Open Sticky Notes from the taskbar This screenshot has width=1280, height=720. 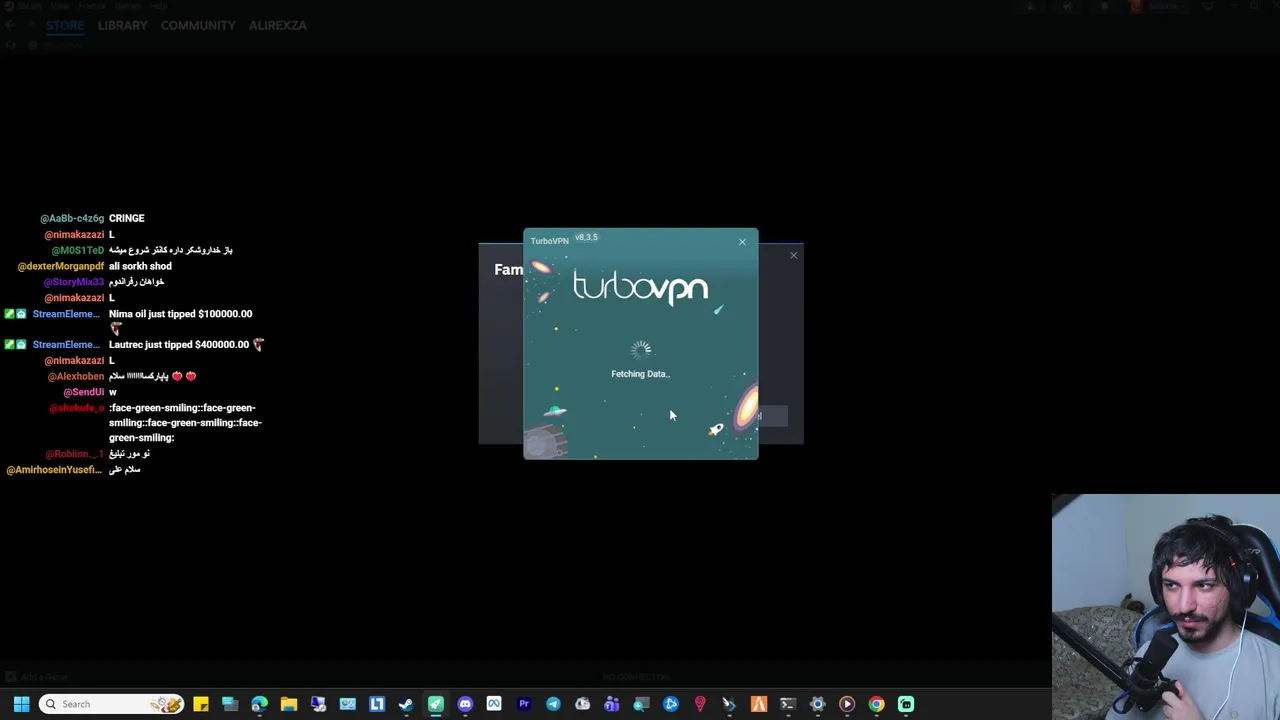(201, 704)
